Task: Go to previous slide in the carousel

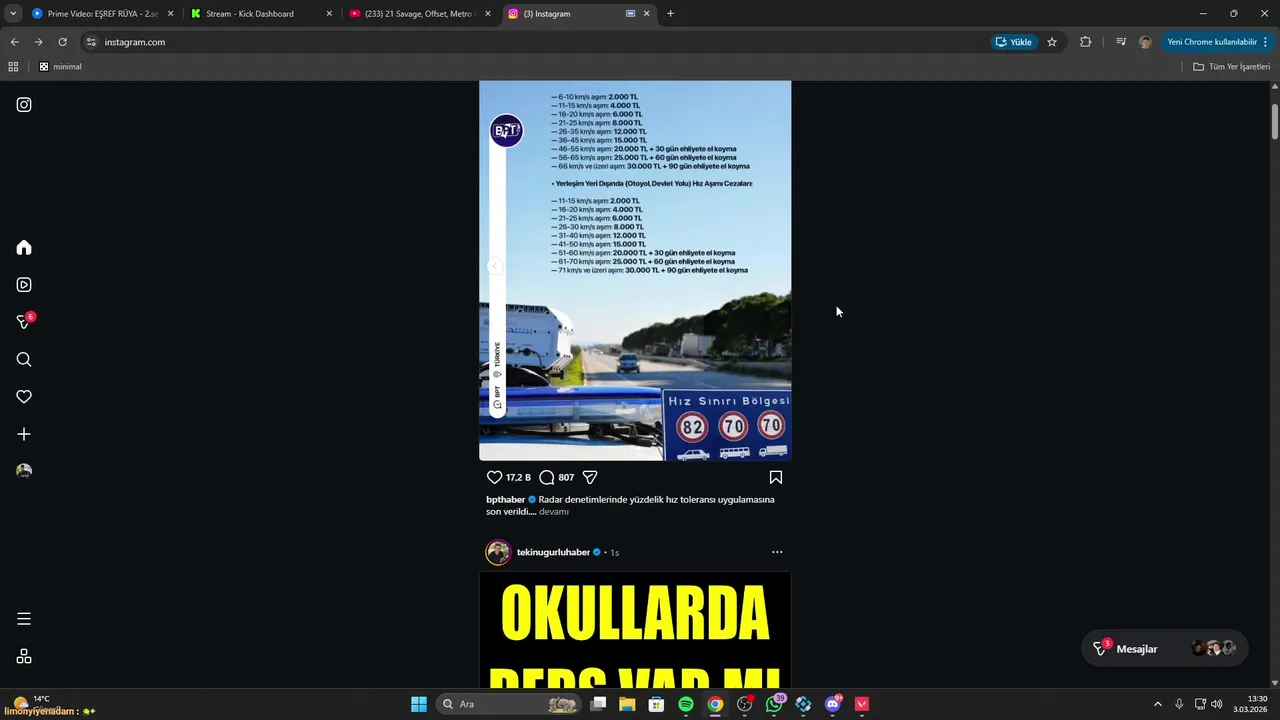Action: (x=493, y=266)
